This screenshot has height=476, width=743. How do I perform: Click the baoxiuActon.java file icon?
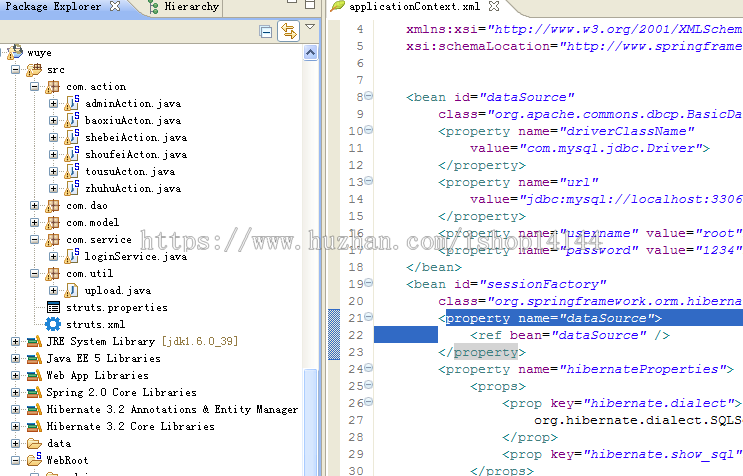tap(72, 120)
